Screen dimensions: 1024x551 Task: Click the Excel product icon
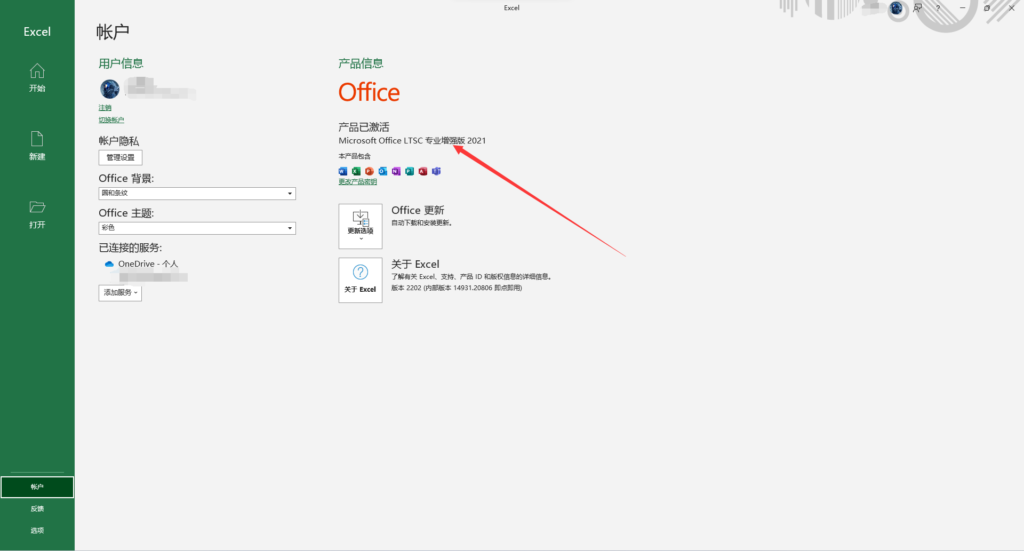tap(356, 171)
